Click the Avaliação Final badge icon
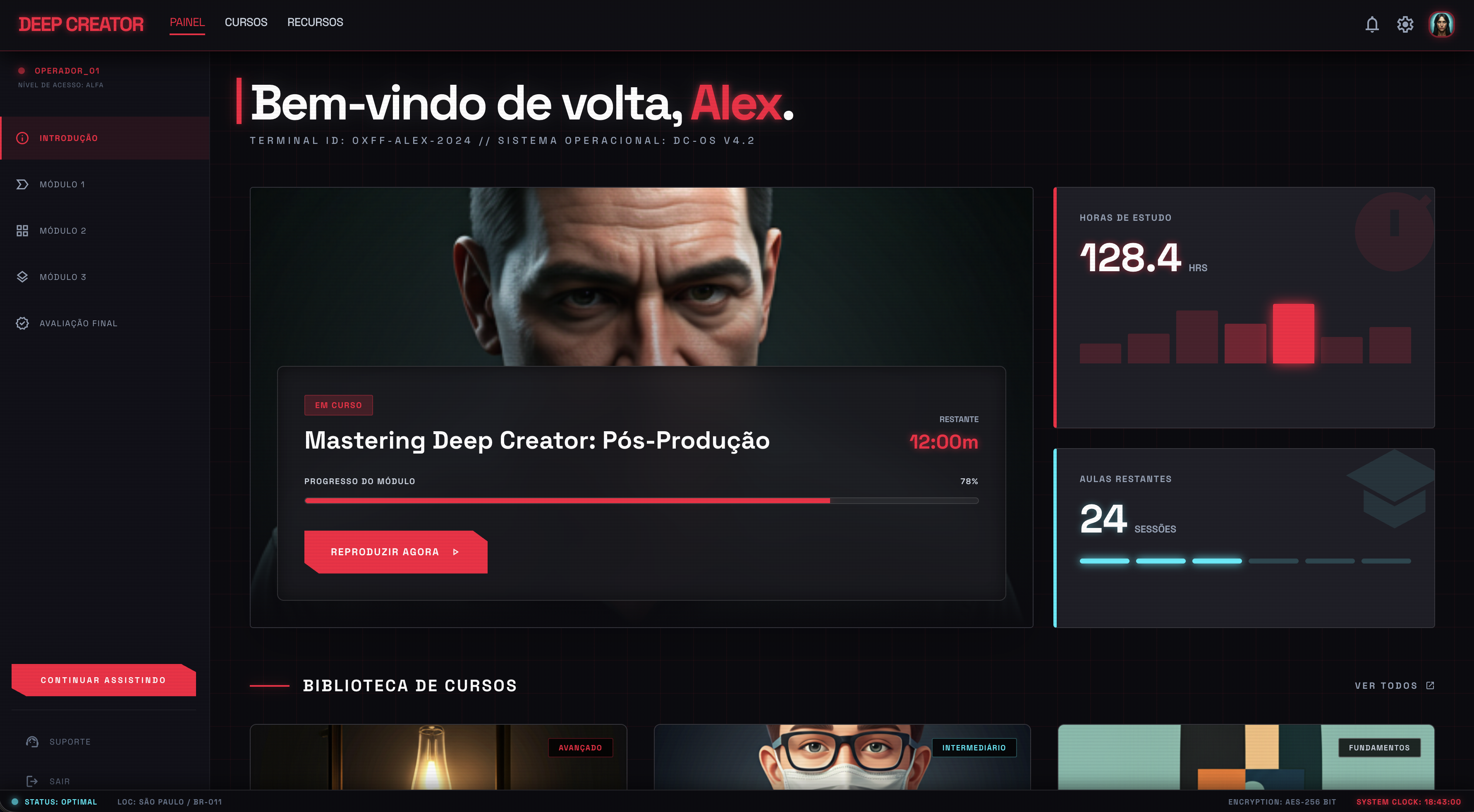The width and height of the screenshot is (1474, 812). click(22, 323)
